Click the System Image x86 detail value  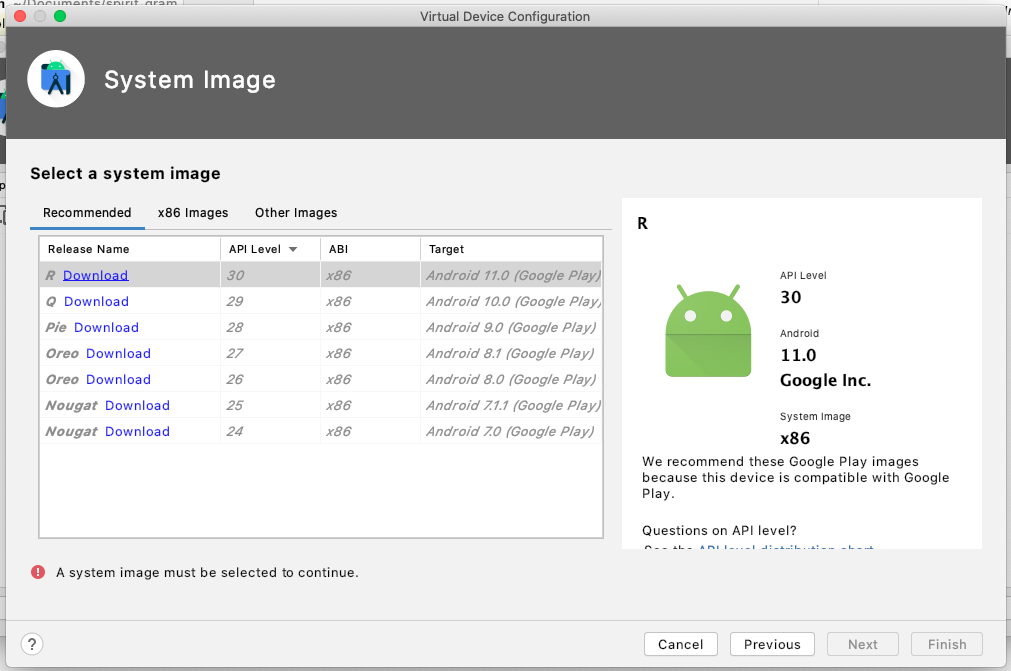795,438
